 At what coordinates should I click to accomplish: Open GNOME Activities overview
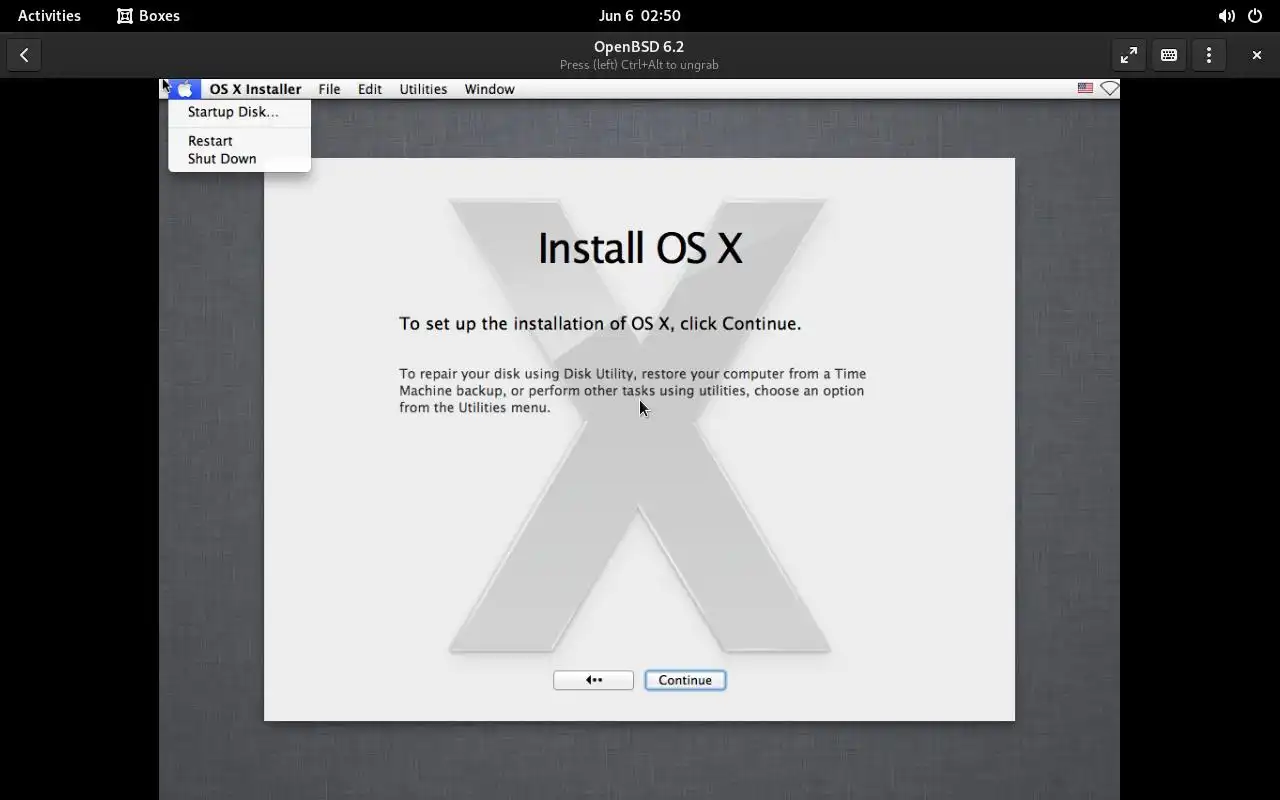tap(49, 16)
